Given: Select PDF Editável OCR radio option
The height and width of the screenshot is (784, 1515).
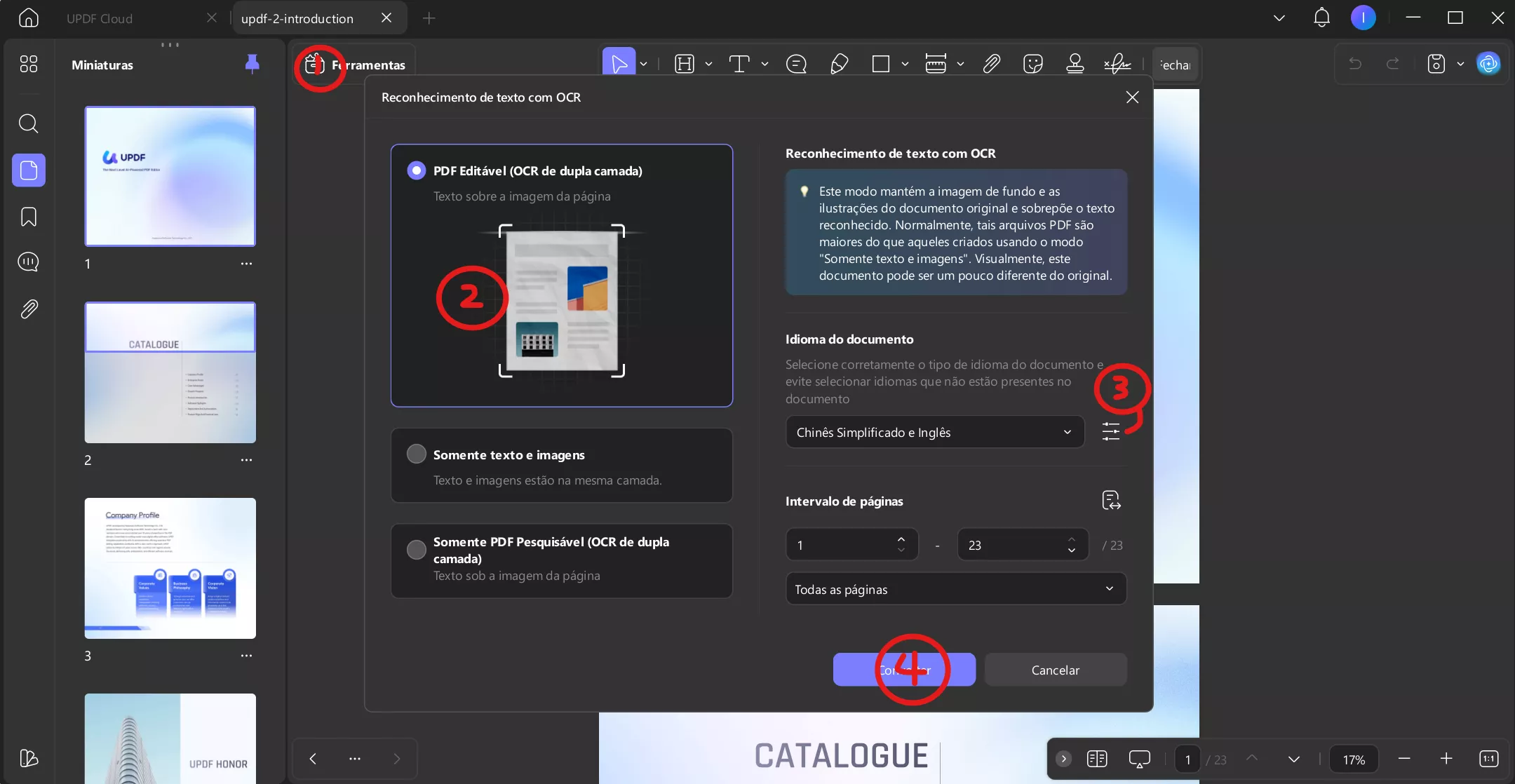Looking at the screenshot, I should point(417,170).
